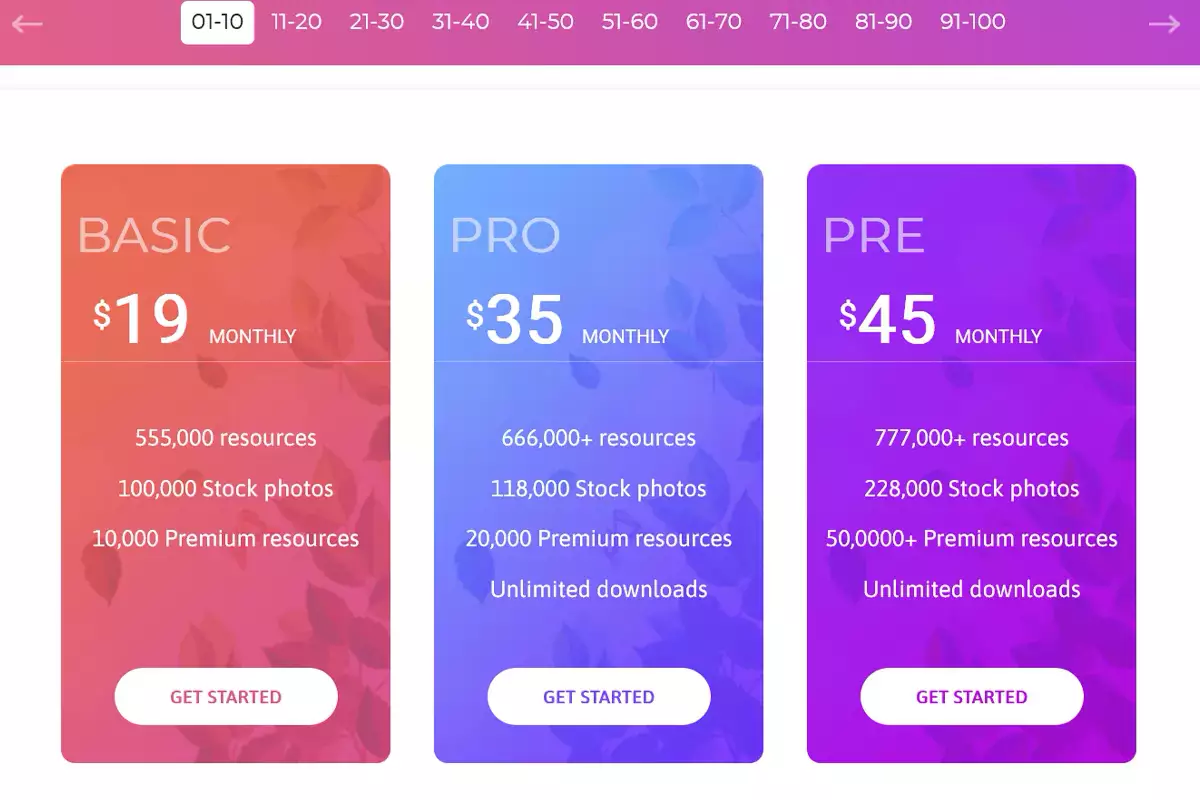This screenshot has width=1200, height=800.
Task: Click Unlimited downloads in the Pro card
Action: (598, 589)
